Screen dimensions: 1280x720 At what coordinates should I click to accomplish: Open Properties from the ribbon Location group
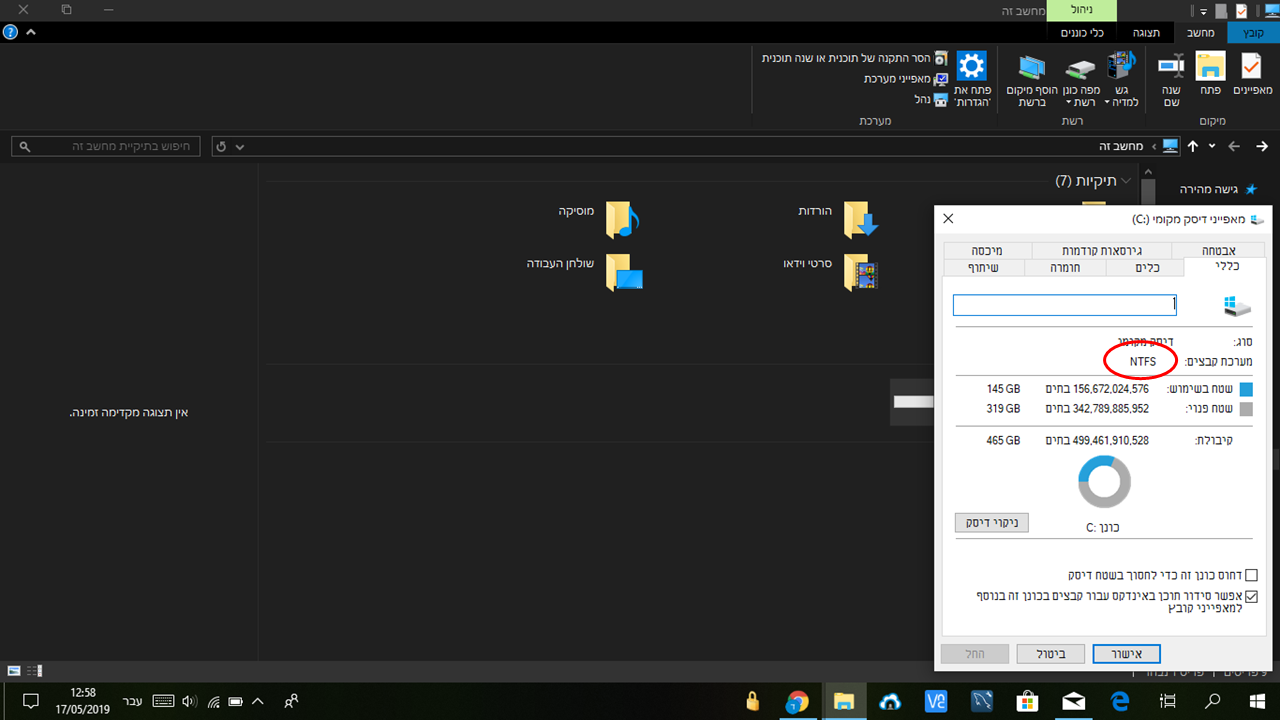pyautogui.click(x=1252, y=76)
